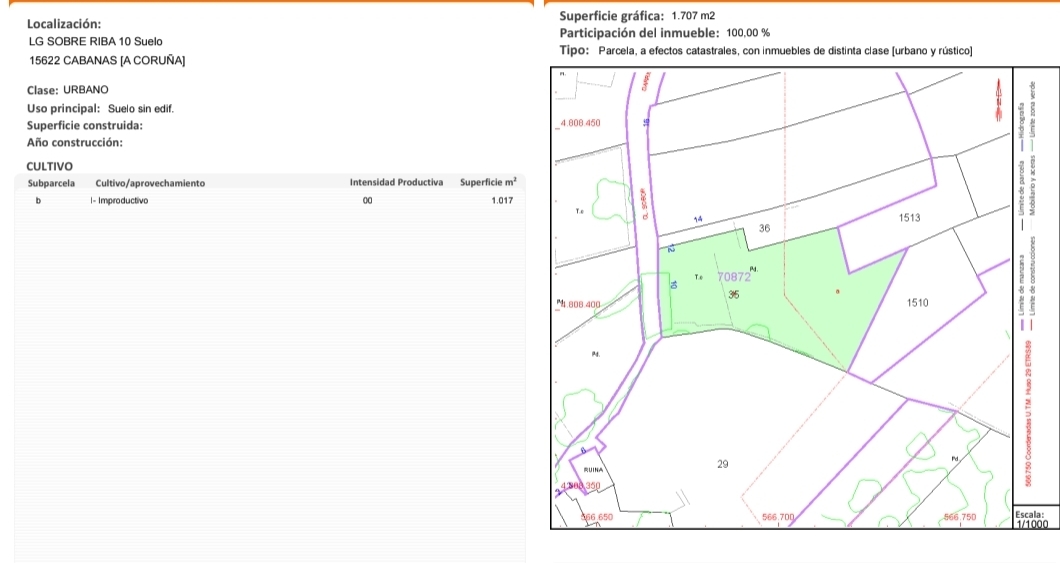1060x563 pixels.
Task: Click the '100,00 %' participation value
Action: 748,32
